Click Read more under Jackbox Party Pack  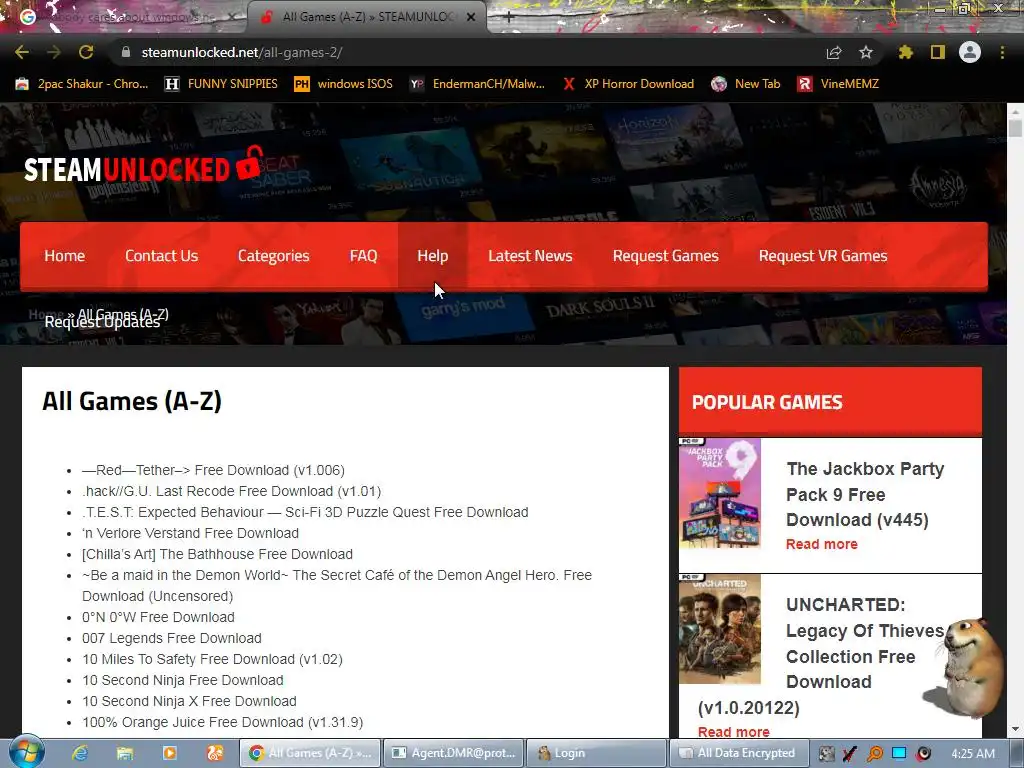(822, 544)
